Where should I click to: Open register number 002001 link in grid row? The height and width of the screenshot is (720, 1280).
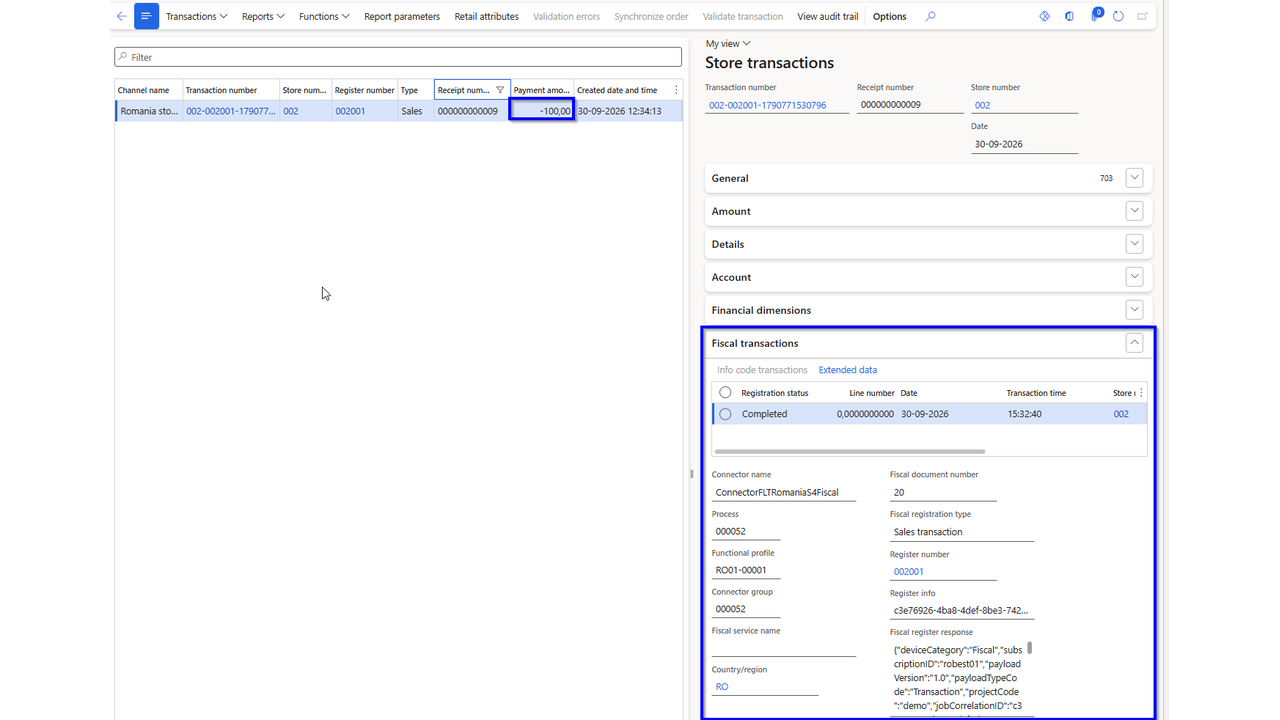pos(350,111)
